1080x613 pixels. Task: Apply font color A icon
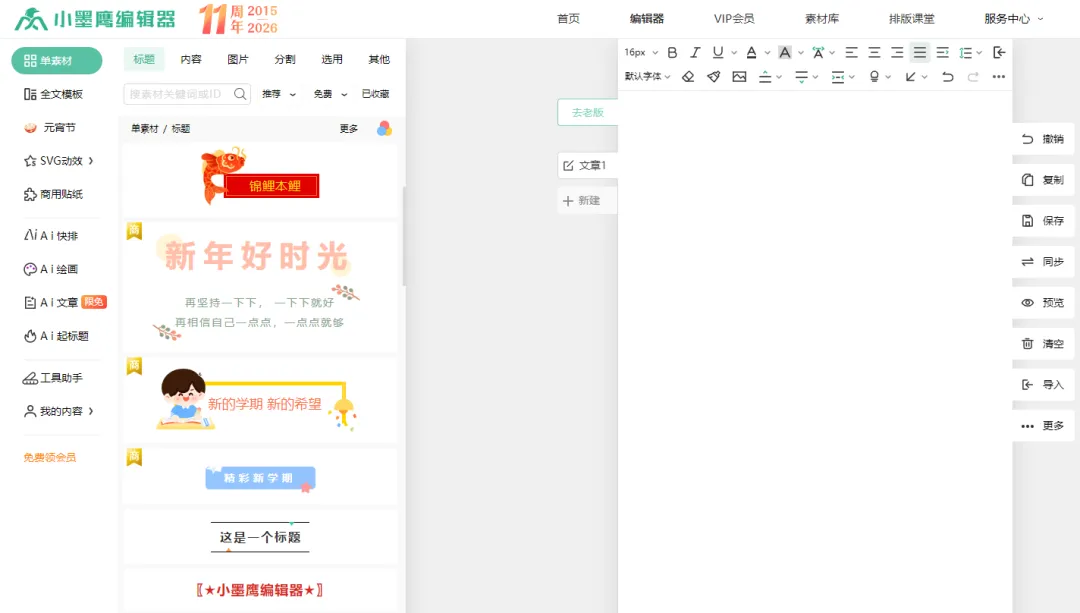tap(751, 52)
